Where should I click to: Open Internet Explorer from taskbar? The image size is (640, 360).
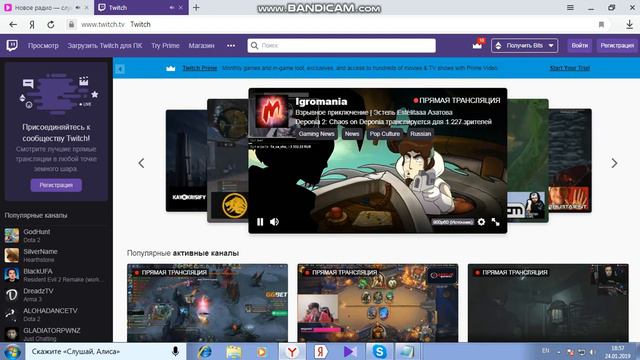coord(204,351)
